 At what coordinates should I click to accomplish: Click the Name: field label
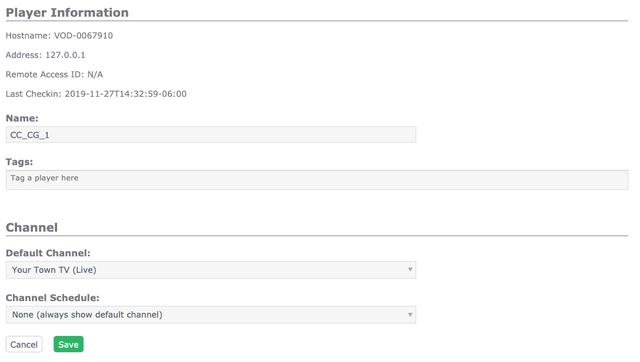[22, 118]
